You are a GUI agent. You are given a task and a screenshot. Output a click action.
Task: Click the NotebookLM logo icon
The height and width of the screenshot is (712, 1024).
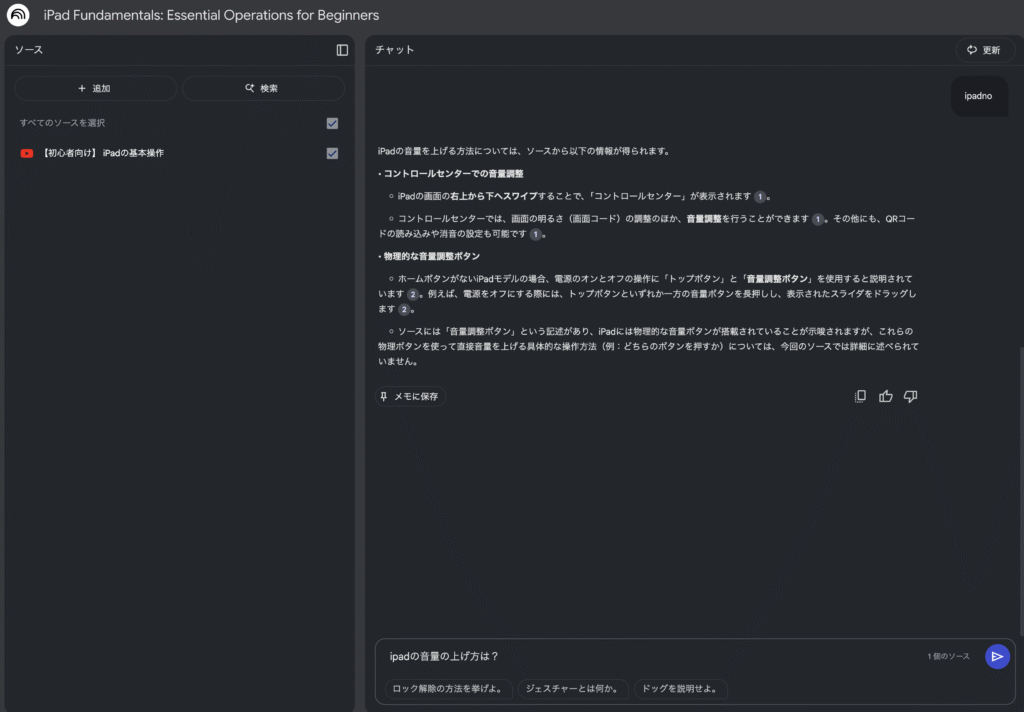pyautogui.click(x=18, y=14)
